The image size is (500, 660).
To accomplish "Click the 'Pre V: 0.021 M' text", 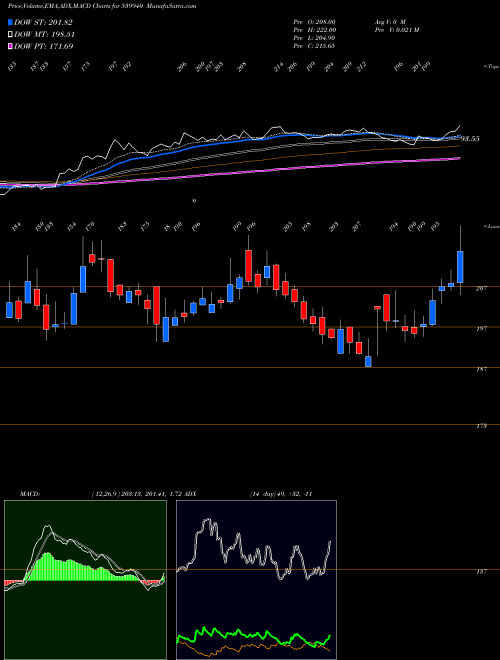I will pos(396,30).
